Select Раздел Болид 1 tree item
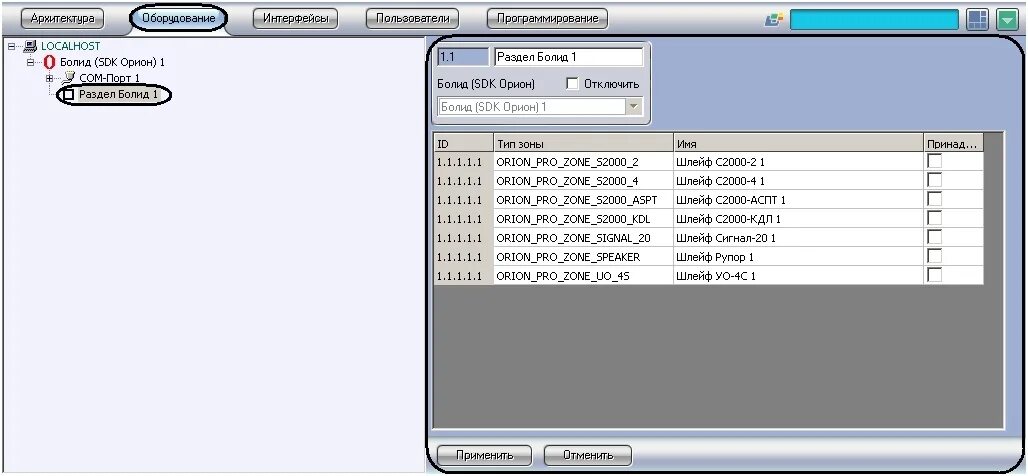 (119, 95)
